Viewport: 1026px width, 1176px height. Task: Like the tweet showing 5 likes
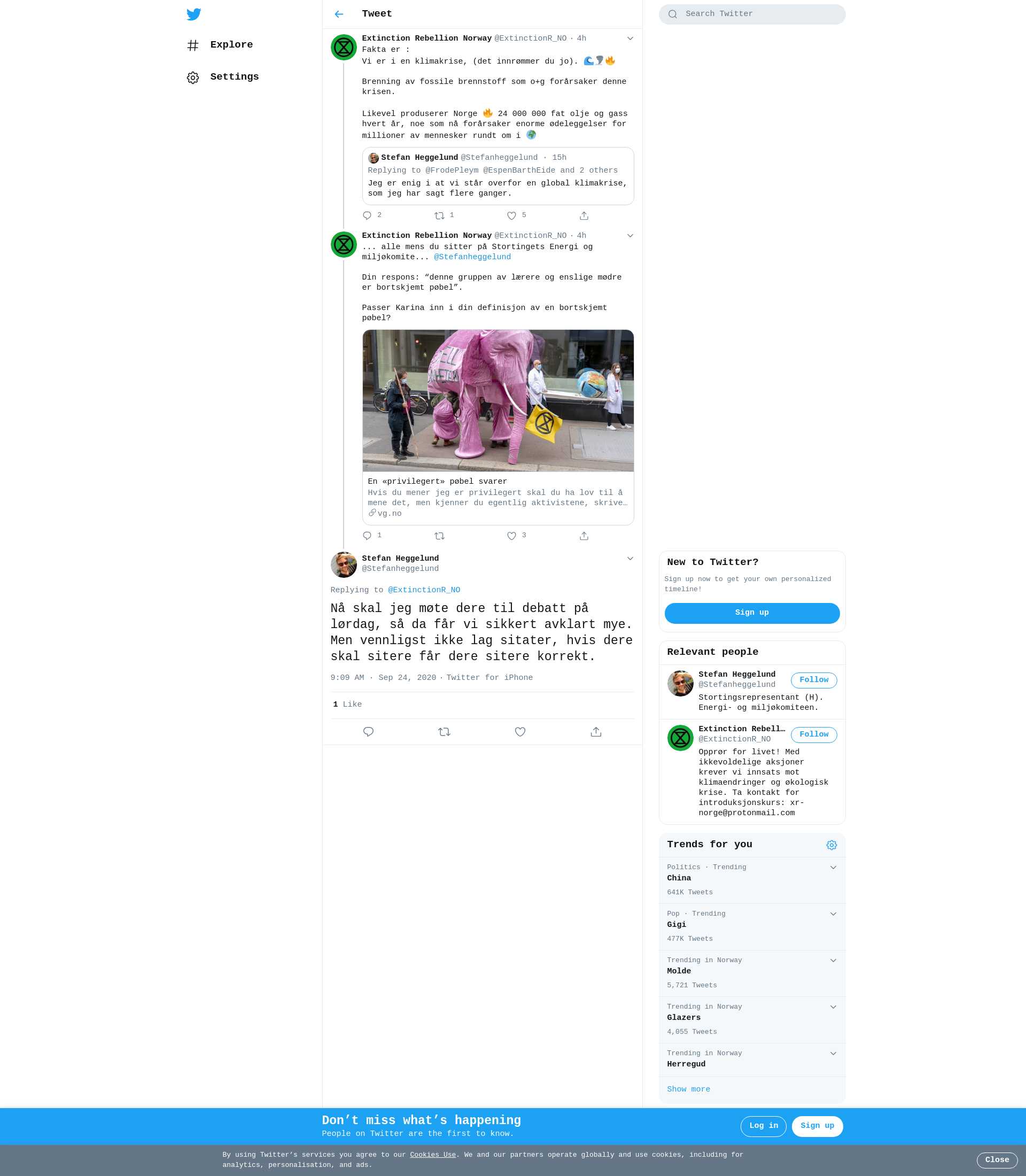point(511,215)
